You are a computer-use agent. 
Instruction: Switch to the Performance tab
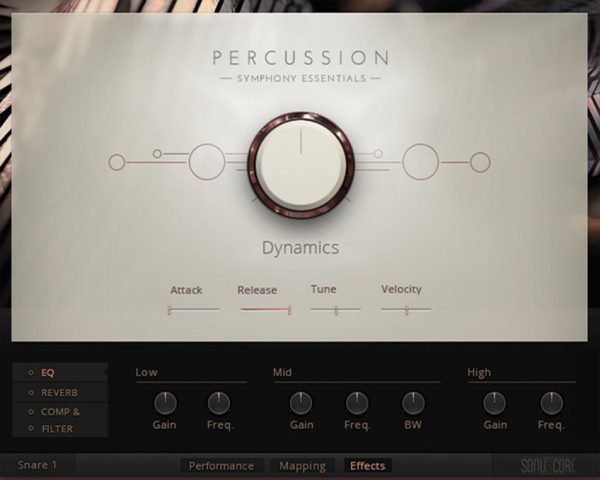(223, 466)
